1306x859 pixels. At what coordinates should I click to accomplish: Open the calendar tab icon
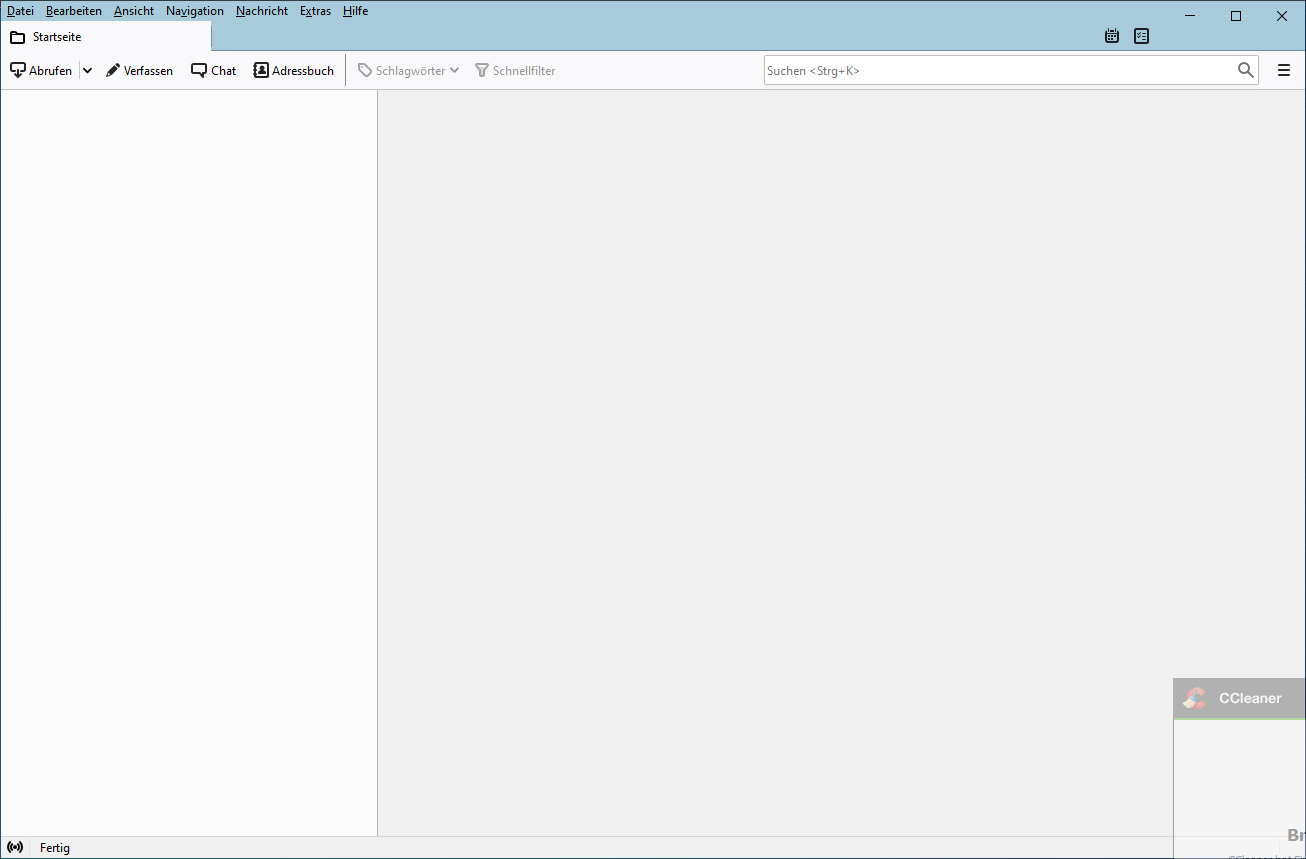pos(1111,36)
